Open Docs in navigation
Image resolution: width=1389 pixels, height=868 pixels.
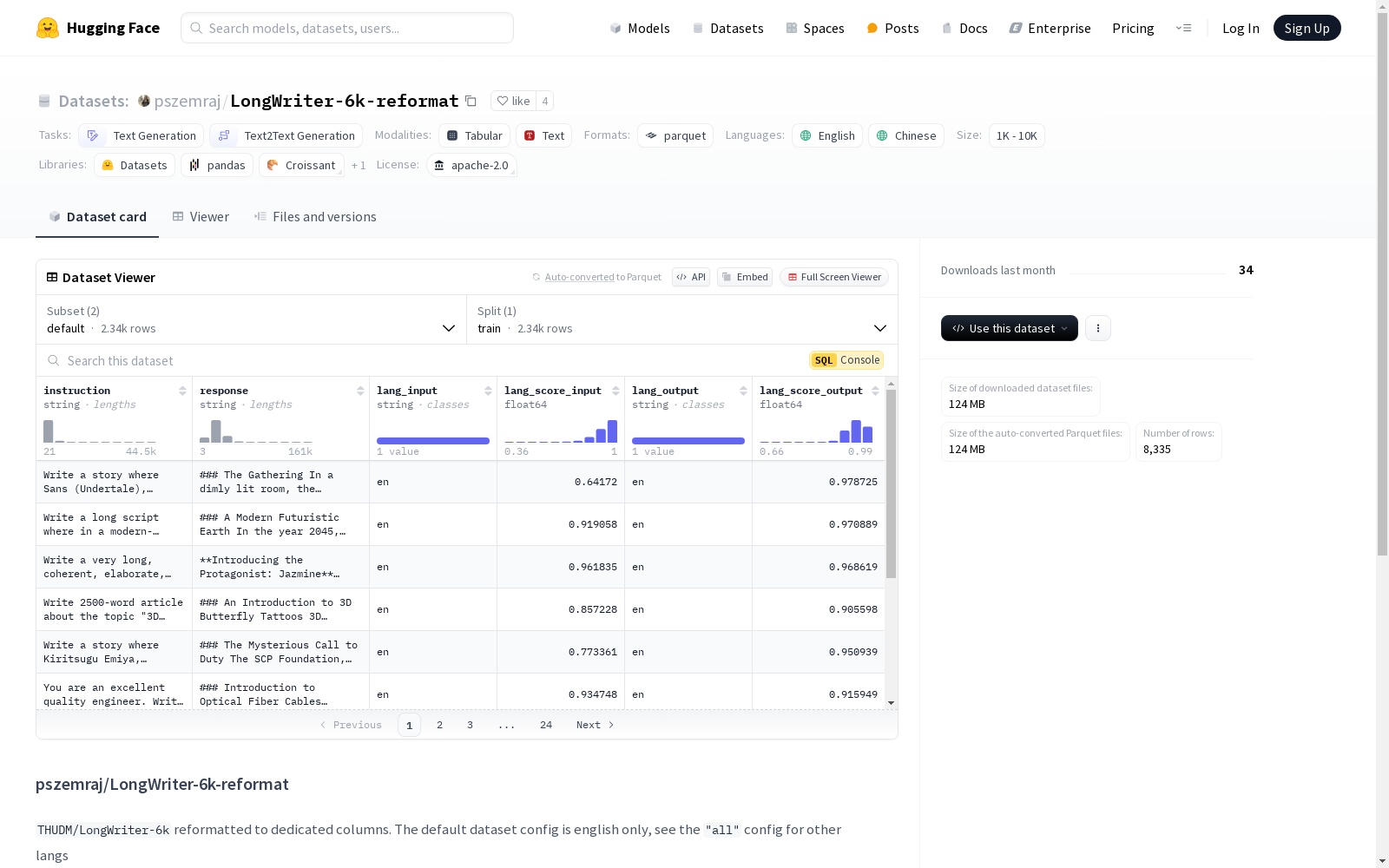point(964,28)
